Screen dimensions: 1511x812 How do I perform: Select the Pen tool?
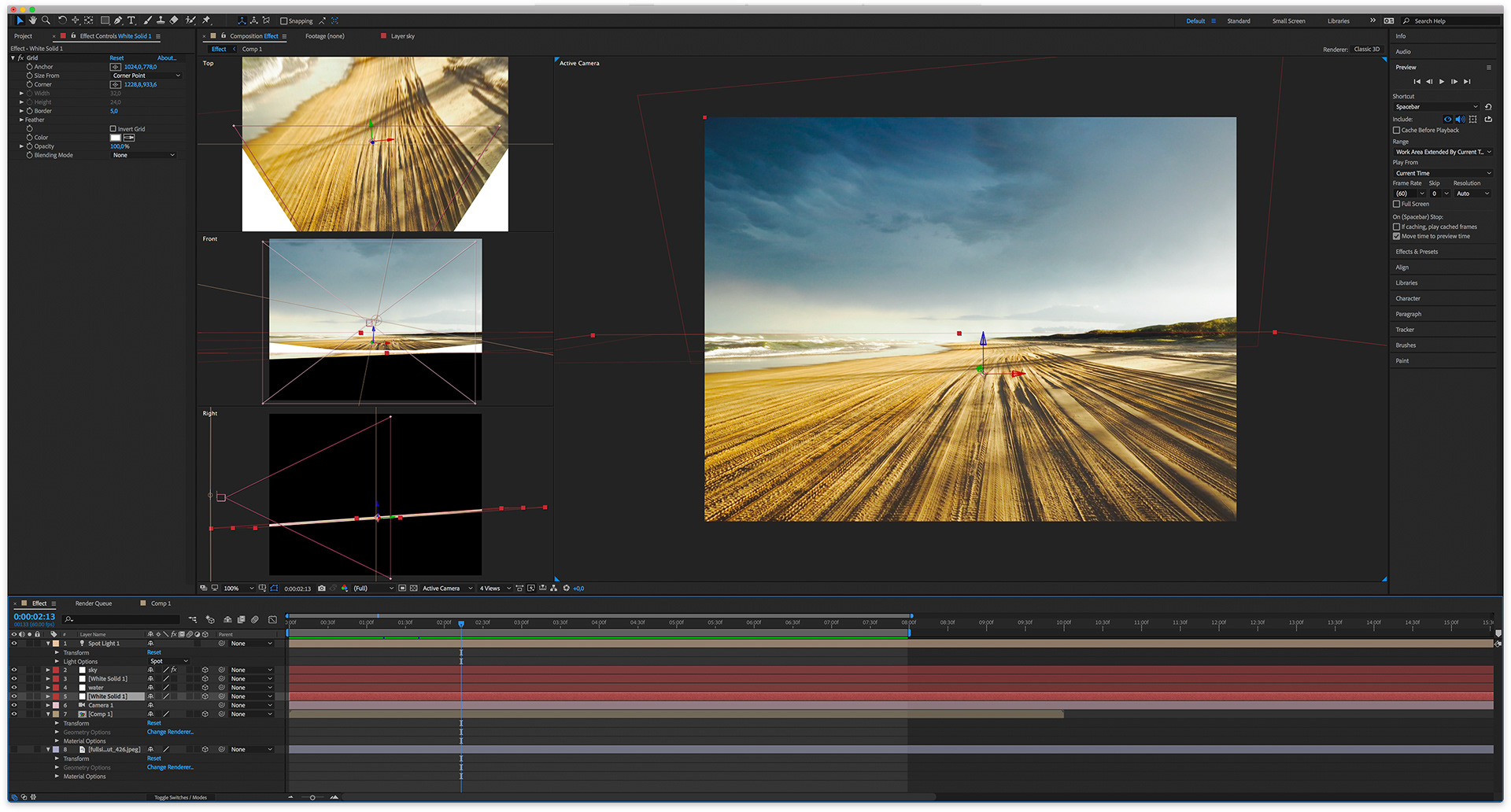point(117,20)
